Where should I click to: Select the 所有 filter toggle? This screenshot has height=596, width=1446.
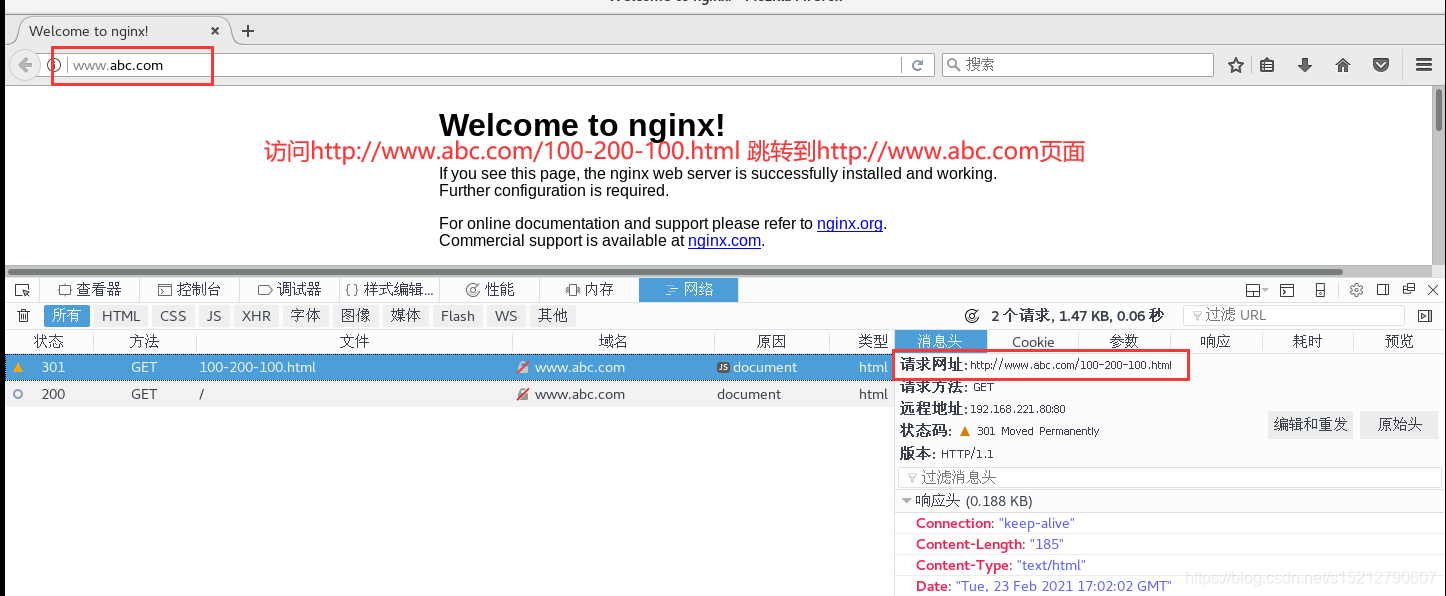(67, 316)
